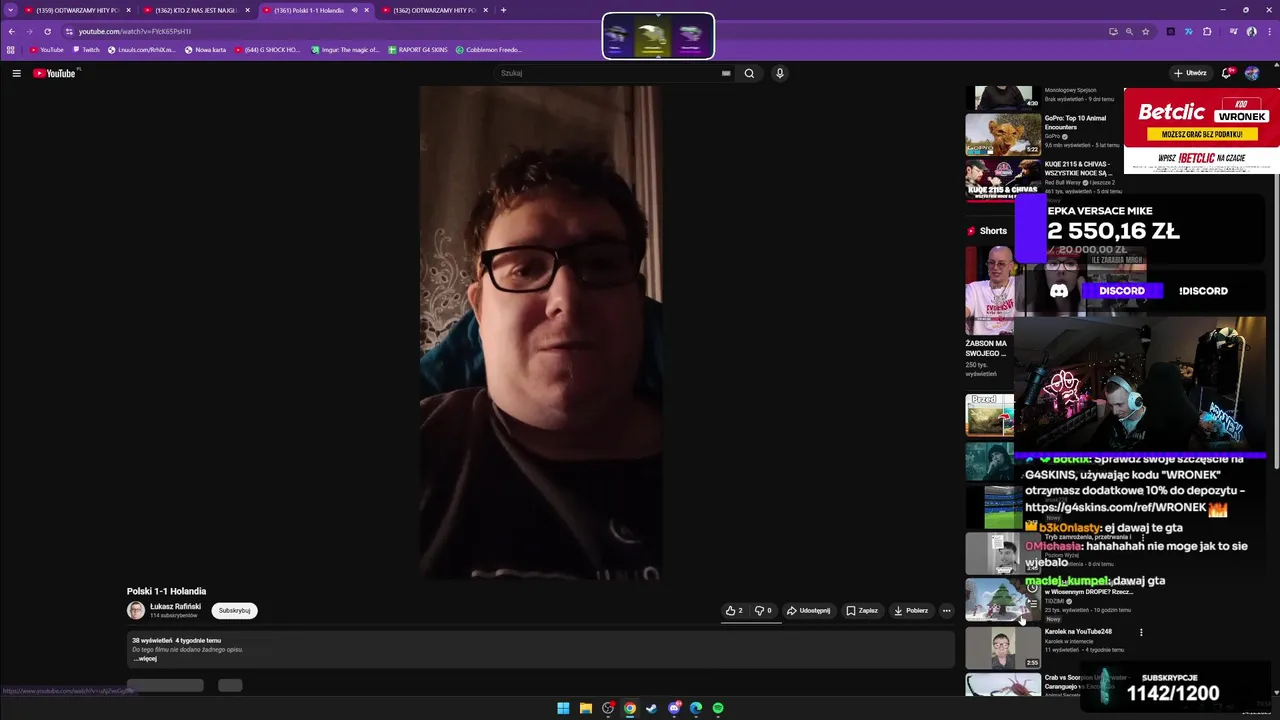
Task: Open the bookmarks apps grid icon
Action: [11, 49]
